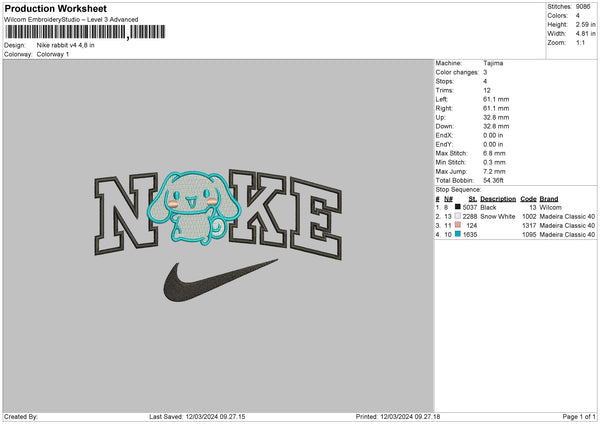
Task: Click the code 1317 entry
Action: (529, 225)
